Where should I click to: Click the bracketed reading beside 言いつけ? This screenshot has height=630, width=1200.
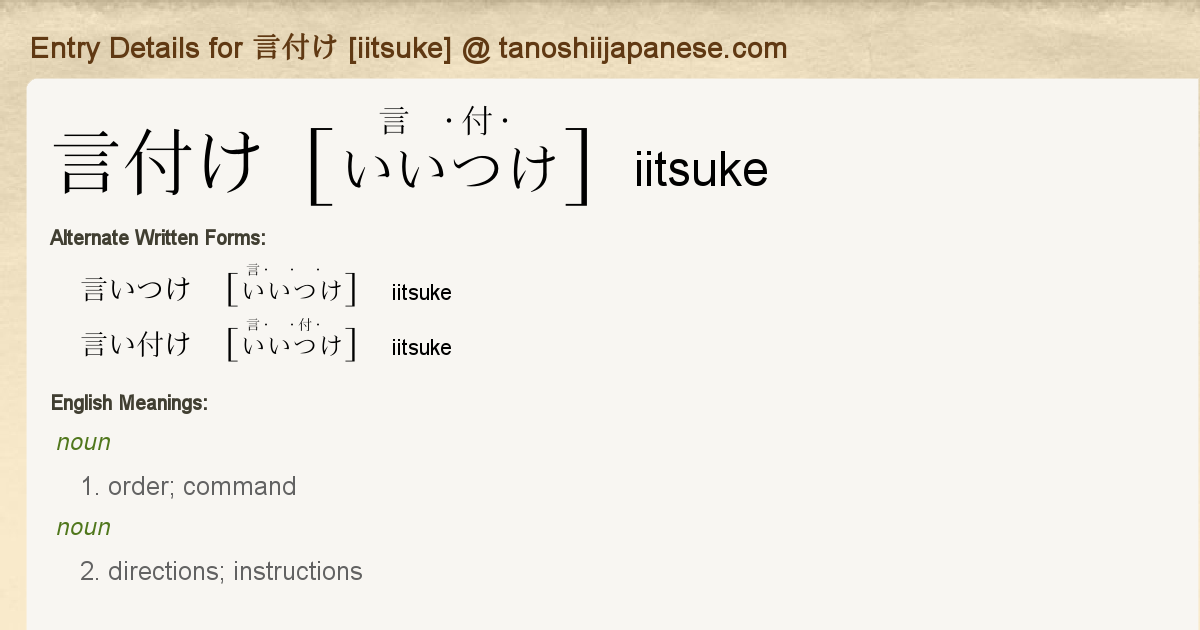pyautogui.click(x=292, y=290)
